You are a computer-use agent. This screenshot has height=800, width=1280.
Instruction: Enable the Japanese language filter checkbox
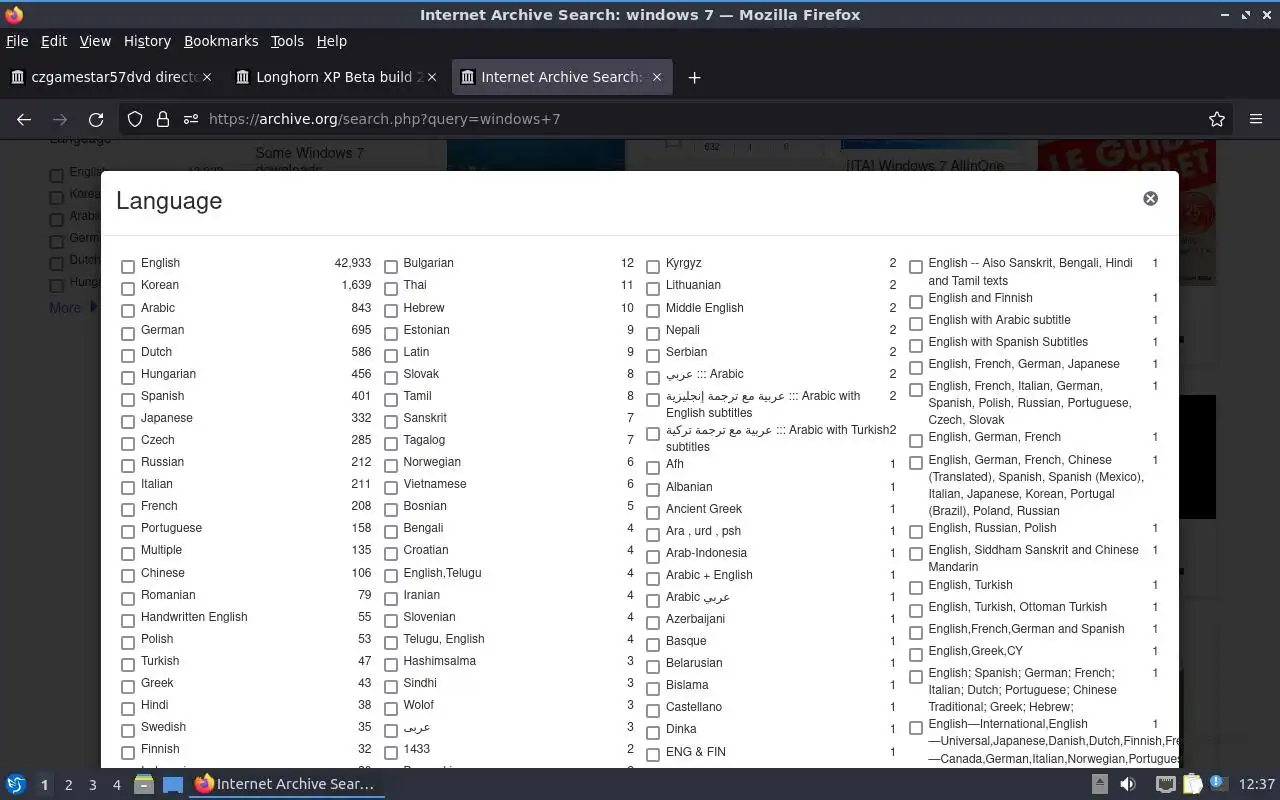(x=128, y=421)
